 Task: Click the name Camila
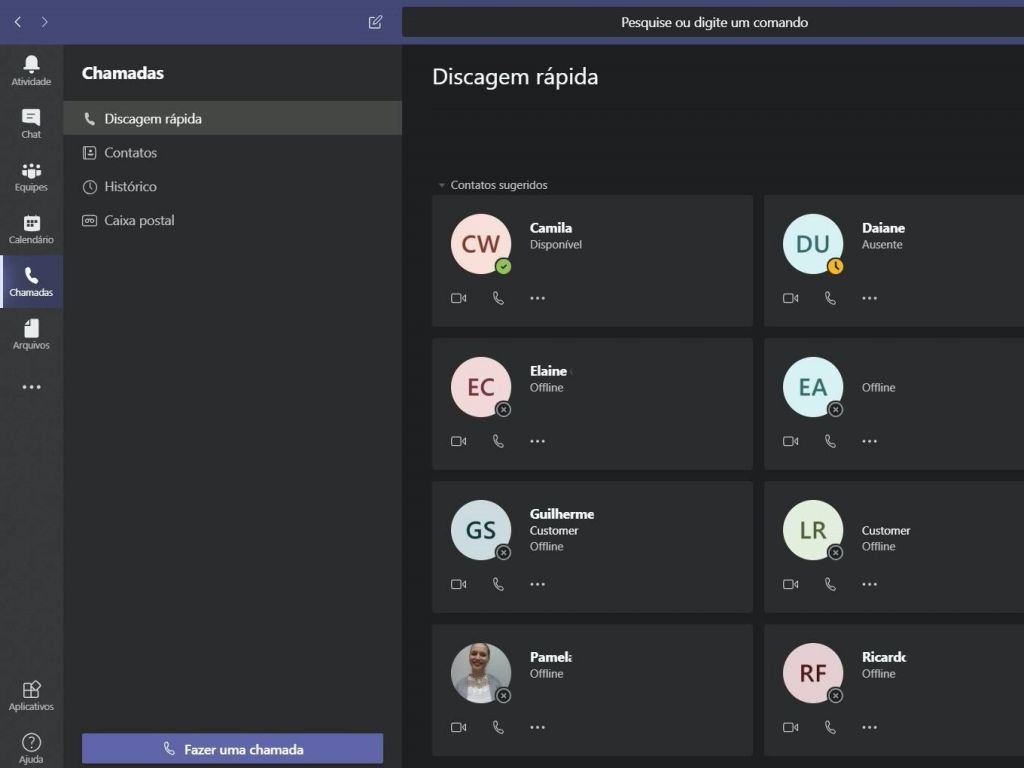coord(551,228)
